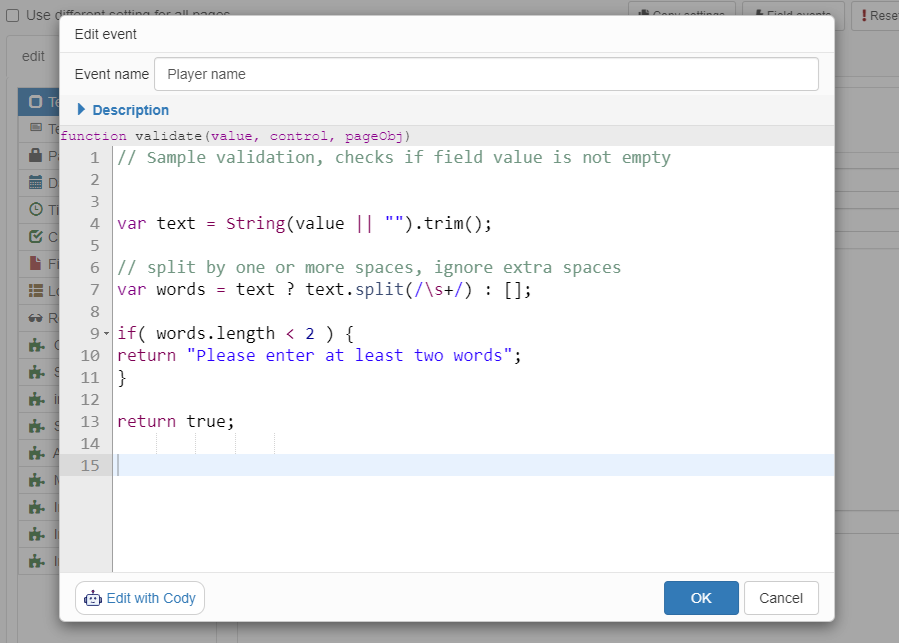Click the list rows icon in sidebar
The width and height of the screenshot is (899, 643).
[36, 291]
